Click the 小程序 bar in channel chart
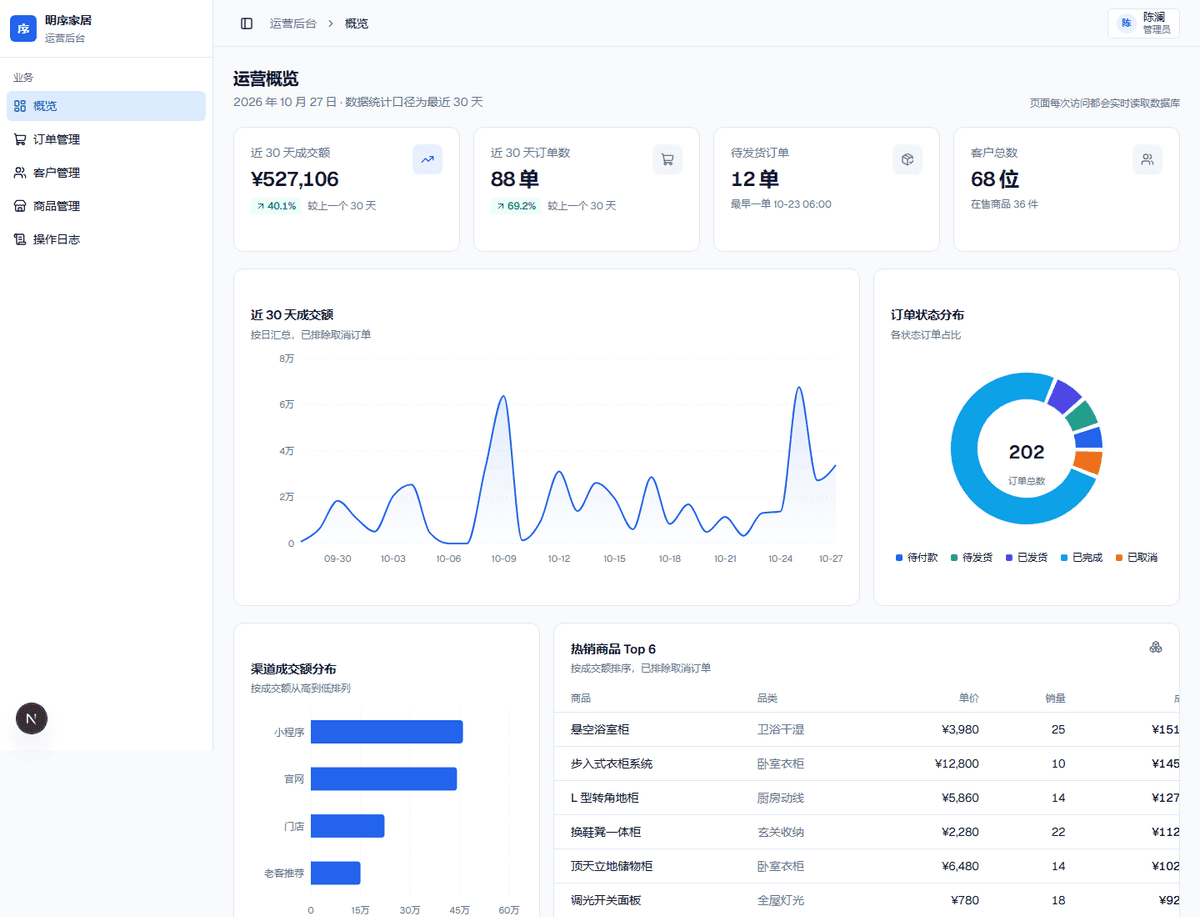1200x917 pixels. tap(386, 732)
